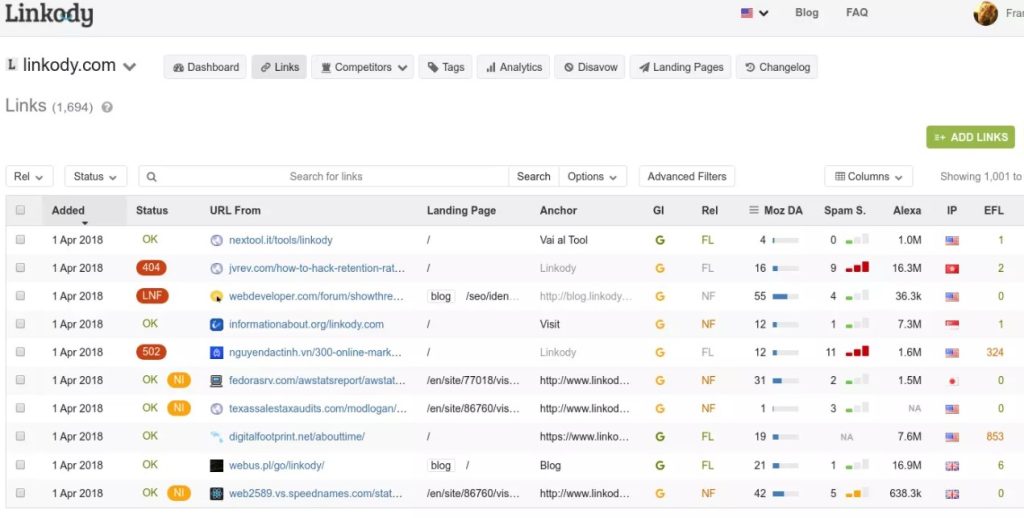Open the webdeveloper.com forum link
Image resolution: width=1024 pixels, height=518 pixels.
pos(316,296)
